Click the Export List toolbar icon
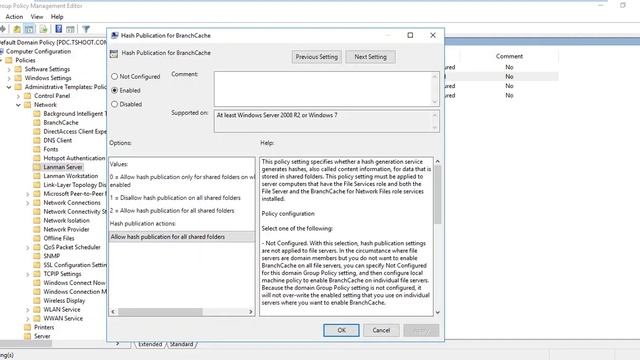The height and width of the screenshot is (360, 640). [x=43, y=29]
